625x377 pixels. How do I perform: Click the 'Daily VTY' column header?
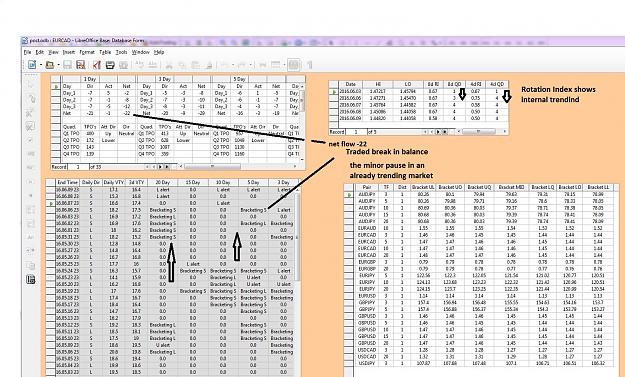coord(114,183)
